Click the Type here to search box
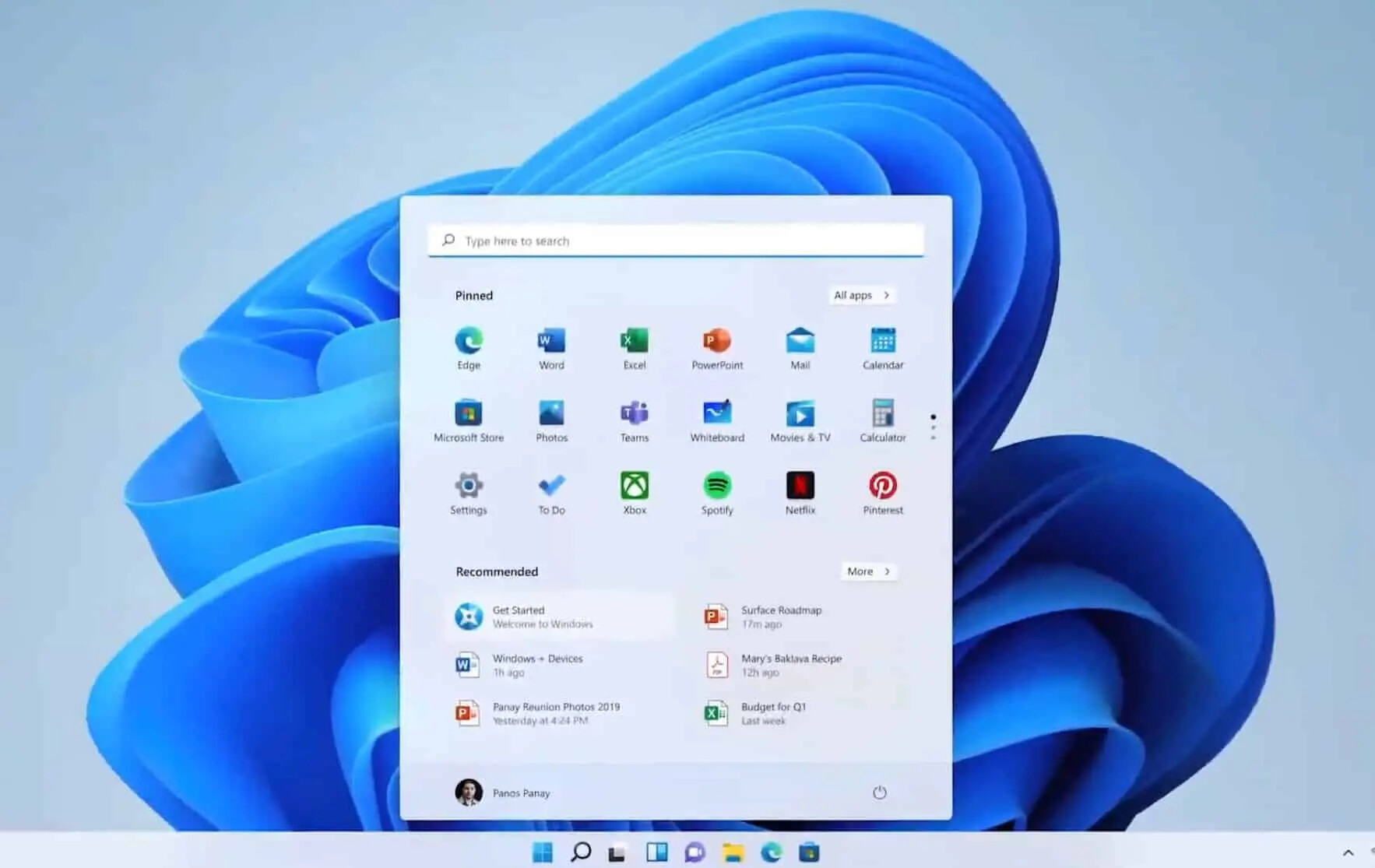 point(676,241)
